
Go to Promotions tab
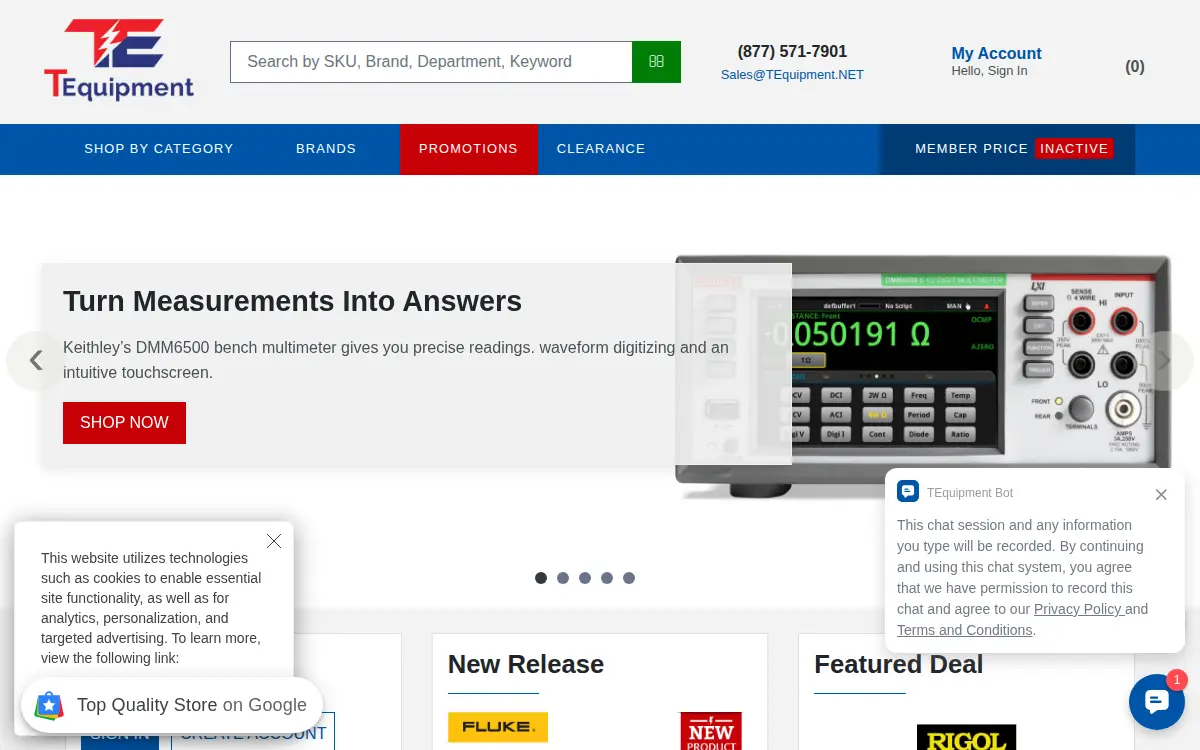click(468, 149)
